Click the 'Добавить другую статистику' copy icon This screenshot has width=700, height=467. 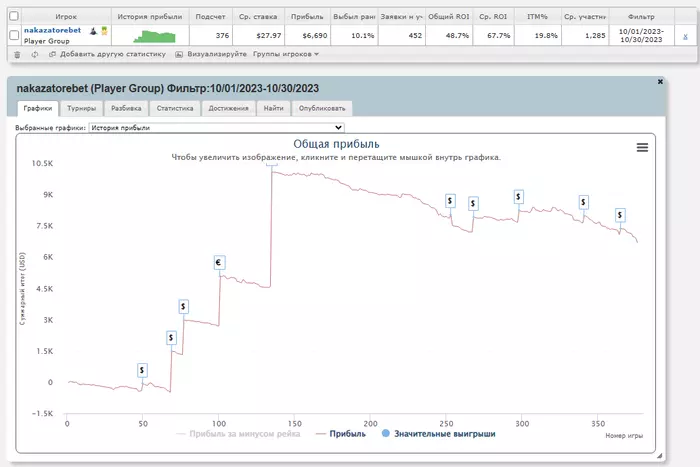pyautogui.click(x=52, y=54)
